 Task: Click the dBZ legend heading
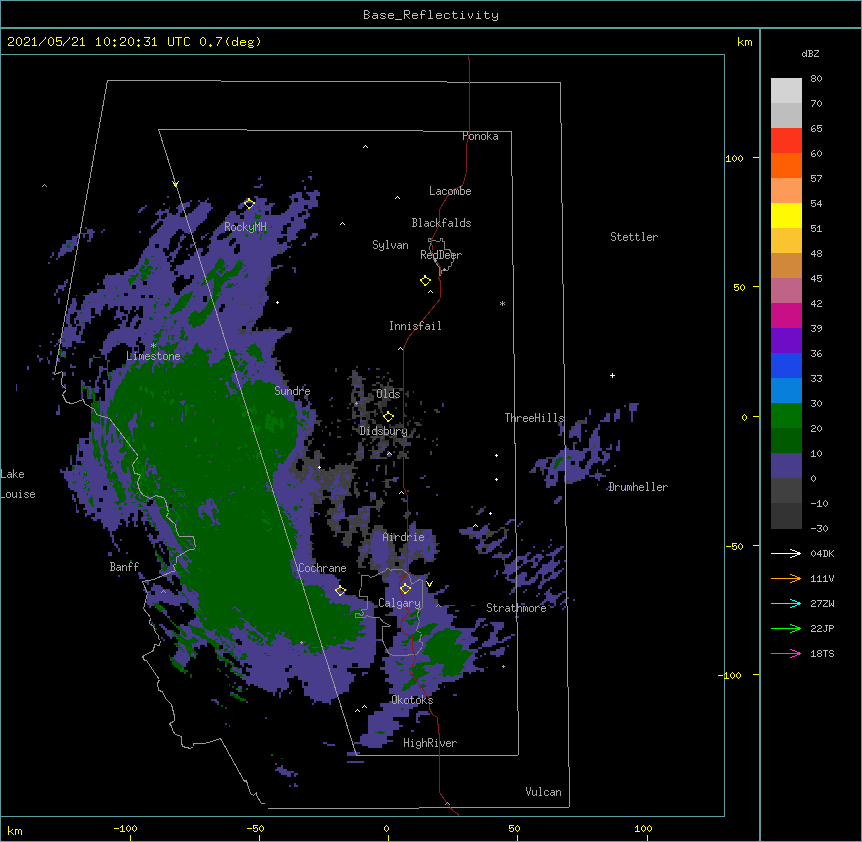810,53
